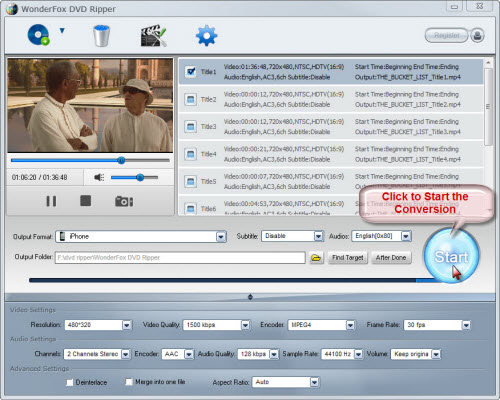
Task: Click the Output Folder path field
Action: tap(180, 257)
